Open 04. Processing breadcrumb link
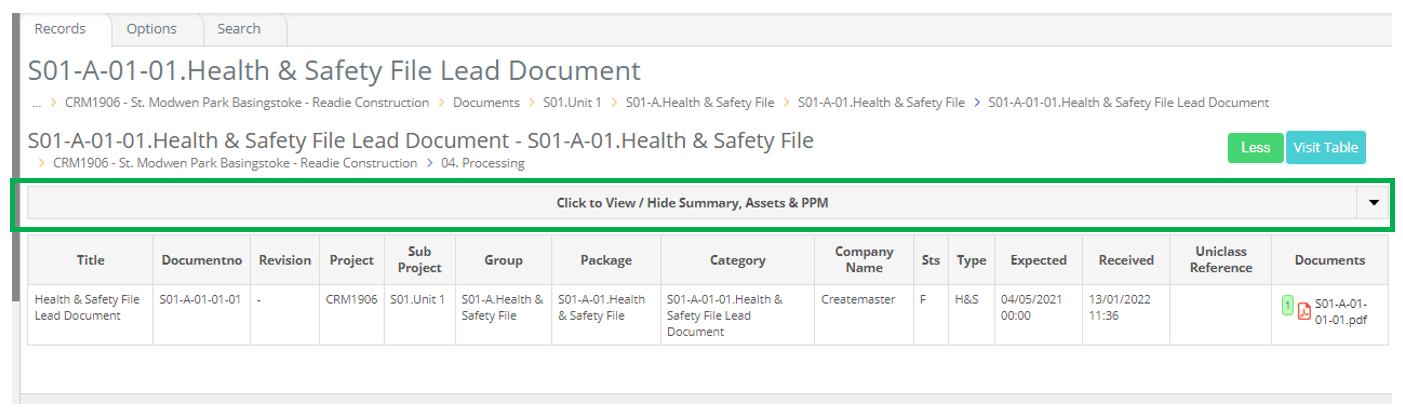Screen dimensions: 1403x409 482,163
